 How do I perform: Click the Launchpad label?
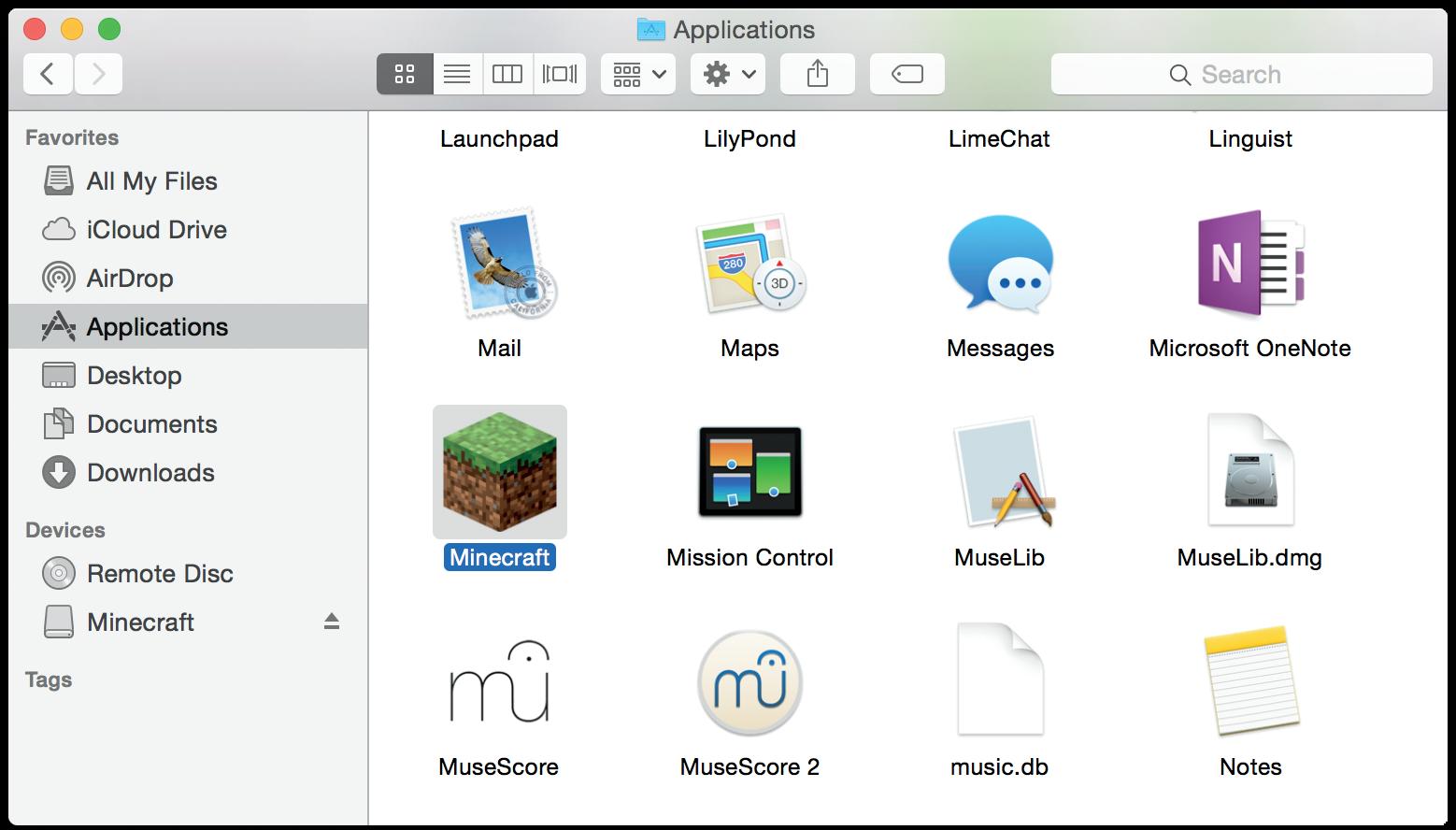[x=499, y=139]
